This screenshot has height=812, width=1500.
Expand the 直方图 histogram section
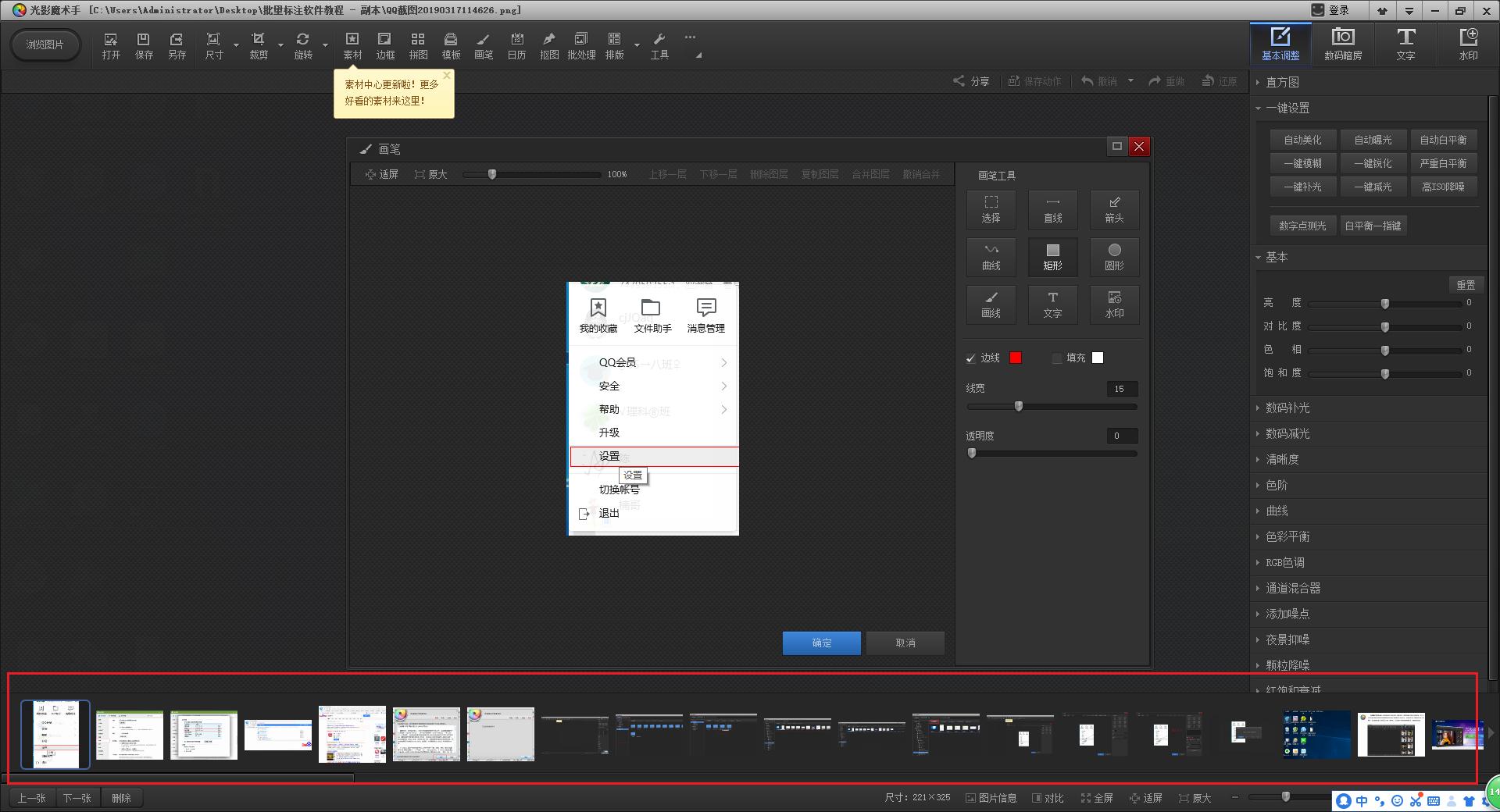point(1282,82)
